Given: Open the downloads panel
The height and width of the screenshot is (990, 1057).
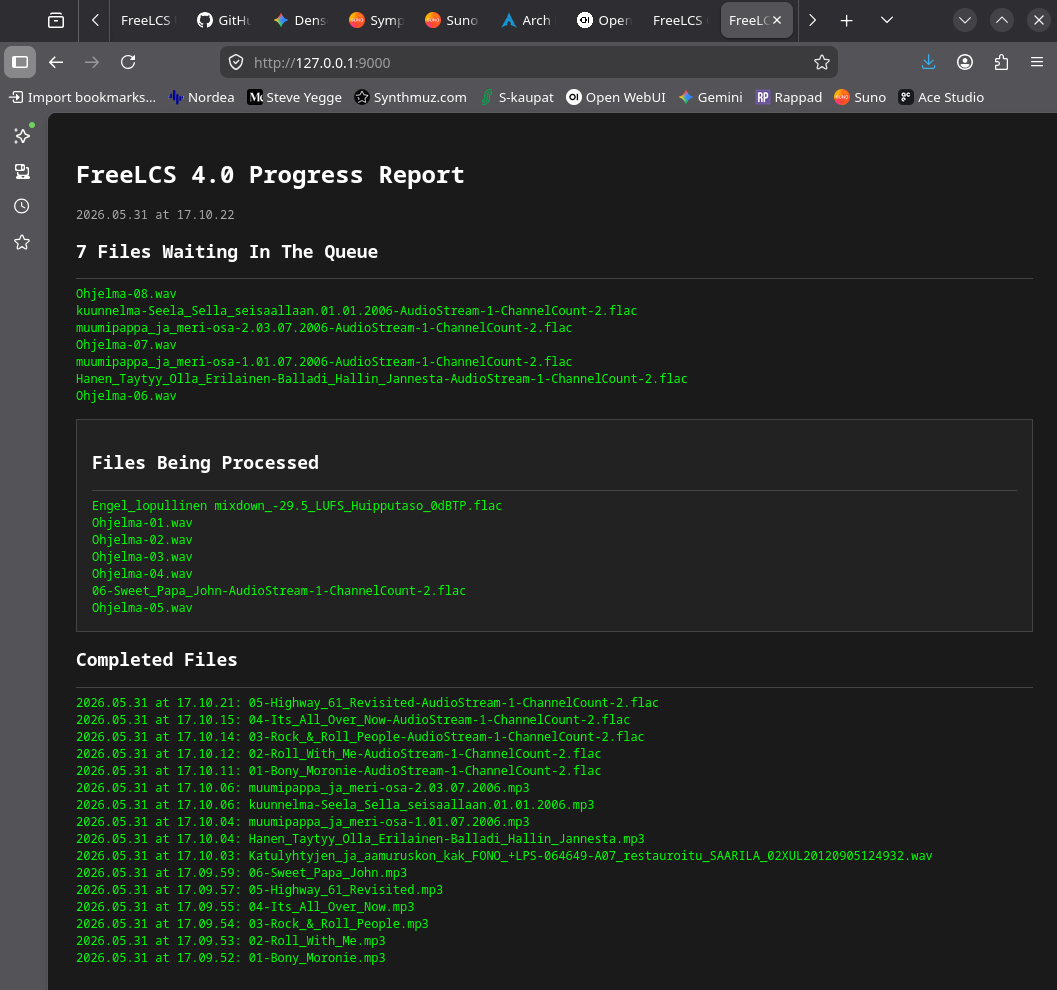Looking at the screenshot, I should [928, 63].
